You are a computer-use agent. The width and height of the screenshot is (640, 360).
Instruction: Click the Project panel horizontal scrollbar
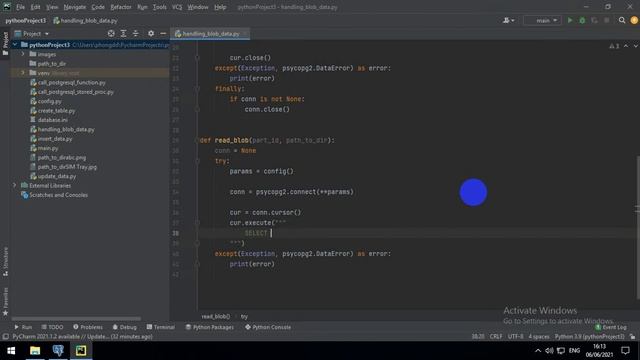(x=76, y=318)
